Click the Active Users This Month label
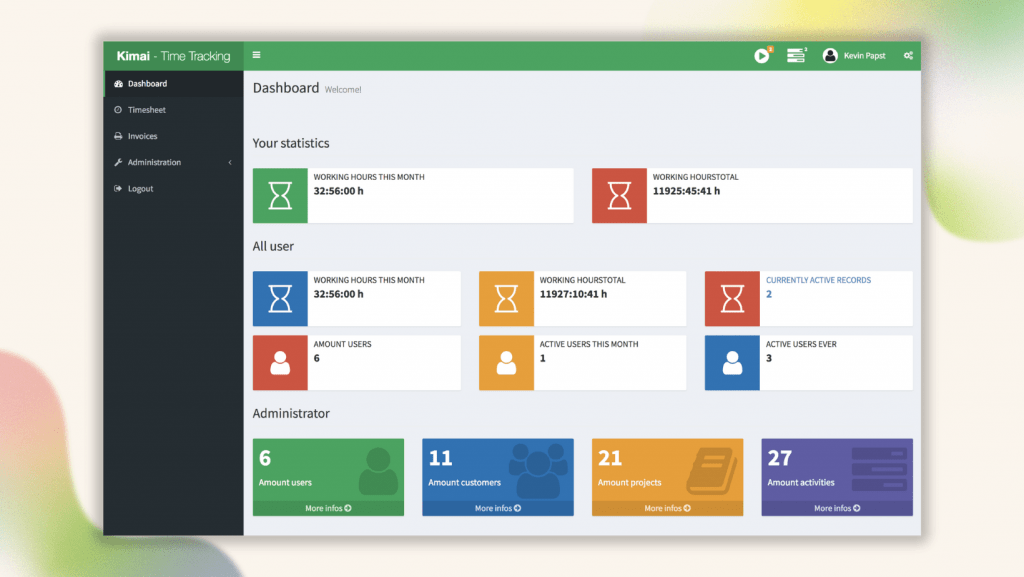 [x=588, y=344]
